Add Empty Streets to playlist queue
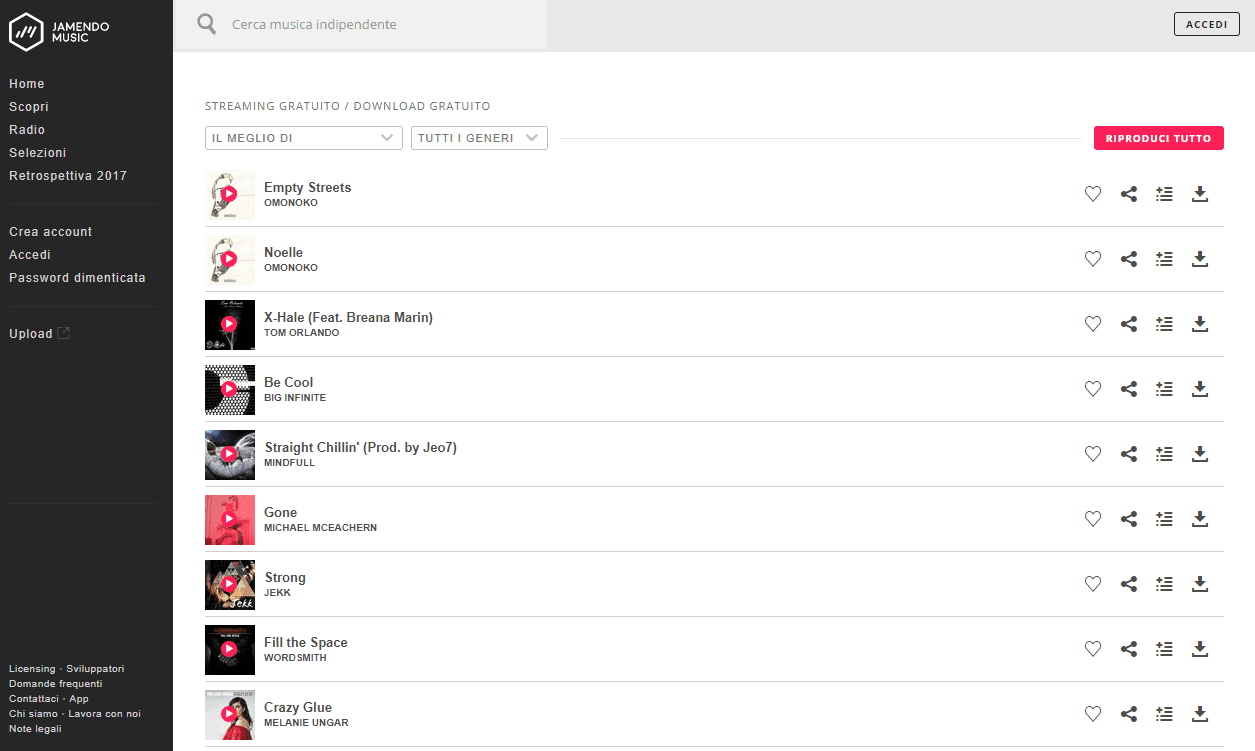1255x751 pixels. 1164,194
